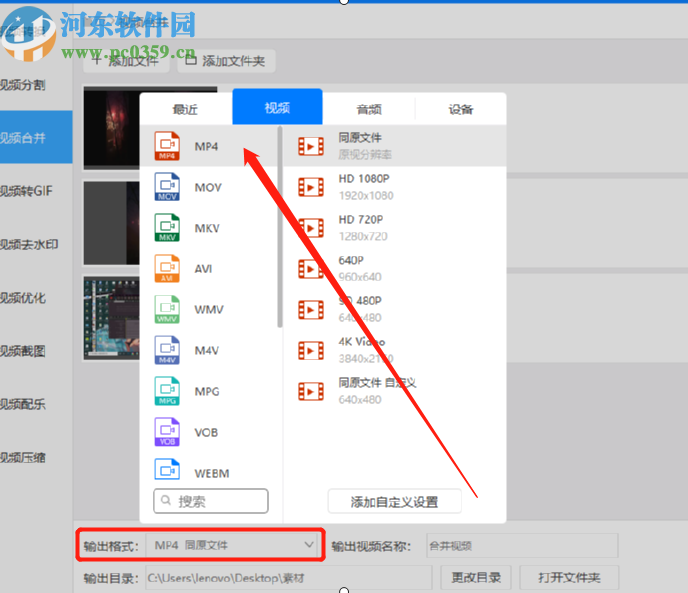Choose 4K Video preset
Image resolution: width=688 pixels, height=593 pixels.
coord(395,350)
